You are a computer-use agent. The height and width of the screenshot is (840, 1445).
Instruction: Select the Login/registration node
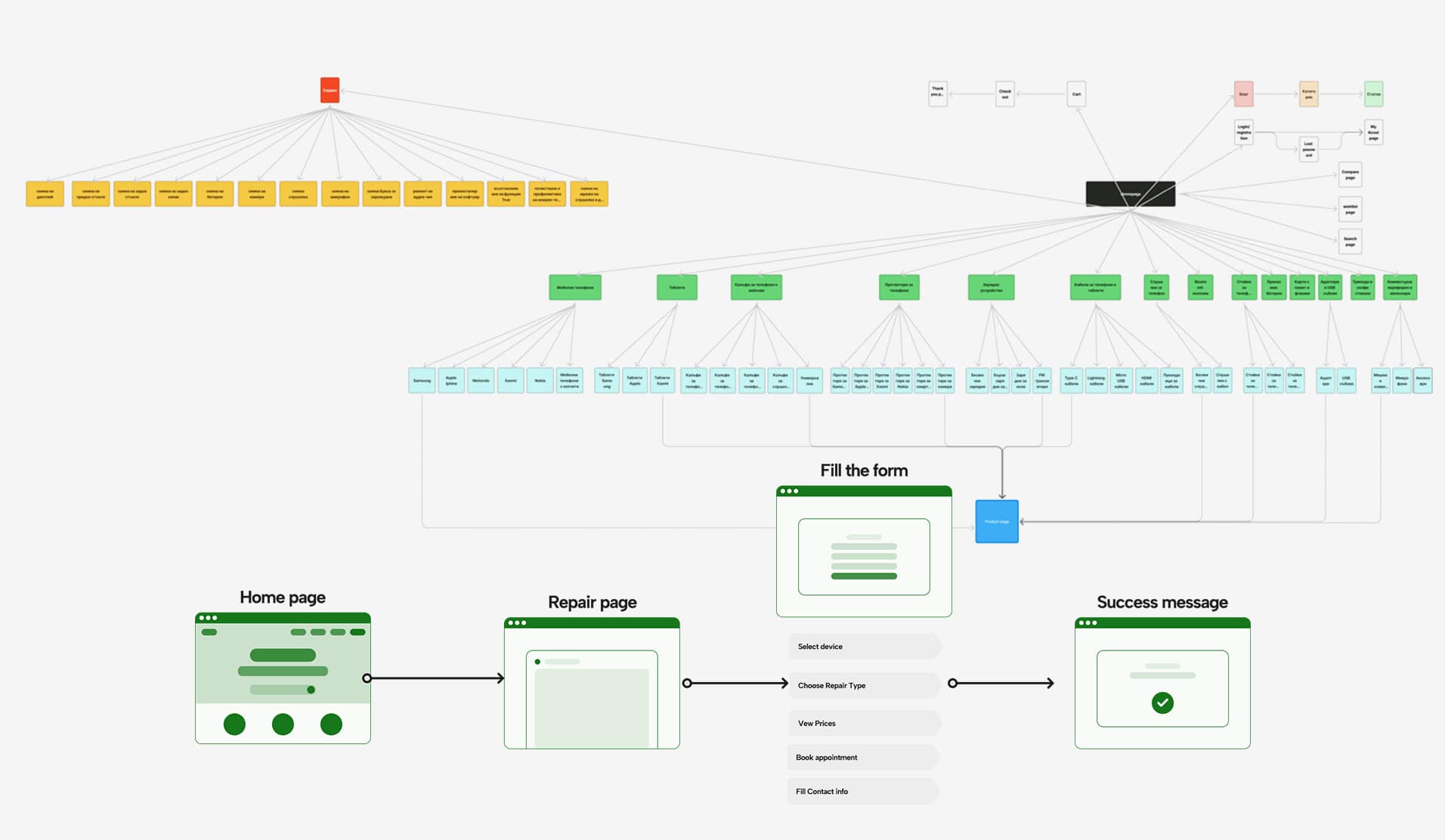pyautogui.click(x=1243, y=132)
